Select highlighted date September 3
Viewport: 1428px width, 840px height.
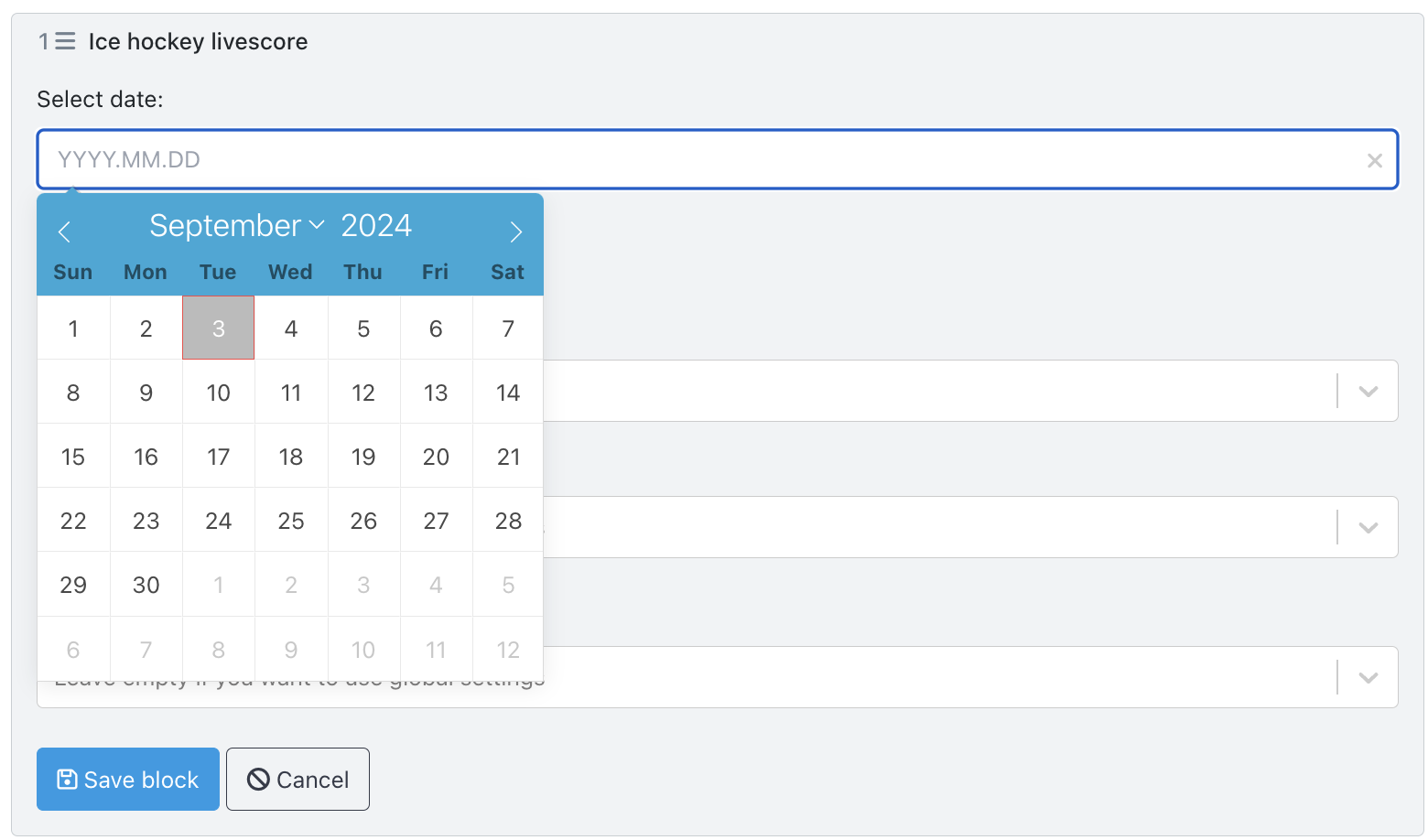[218, 328]
